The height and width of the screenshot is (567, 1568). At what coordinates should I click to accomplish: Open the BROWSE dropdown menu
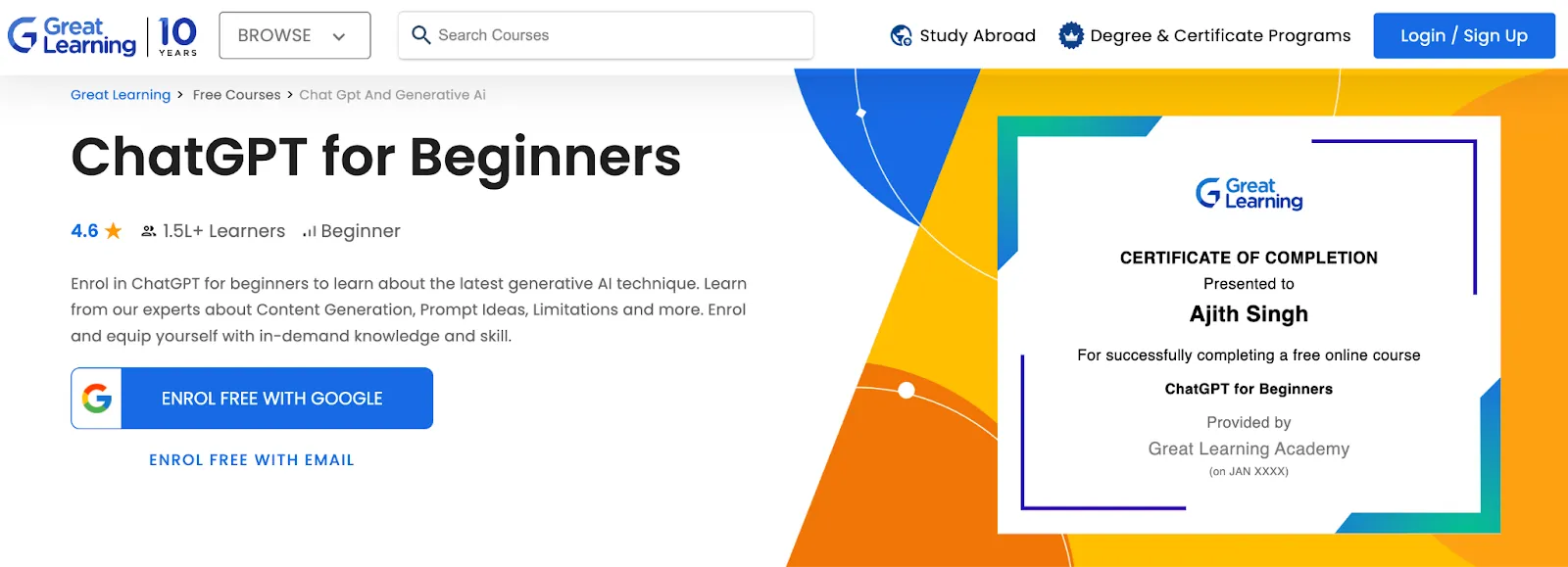coord(295,35)
